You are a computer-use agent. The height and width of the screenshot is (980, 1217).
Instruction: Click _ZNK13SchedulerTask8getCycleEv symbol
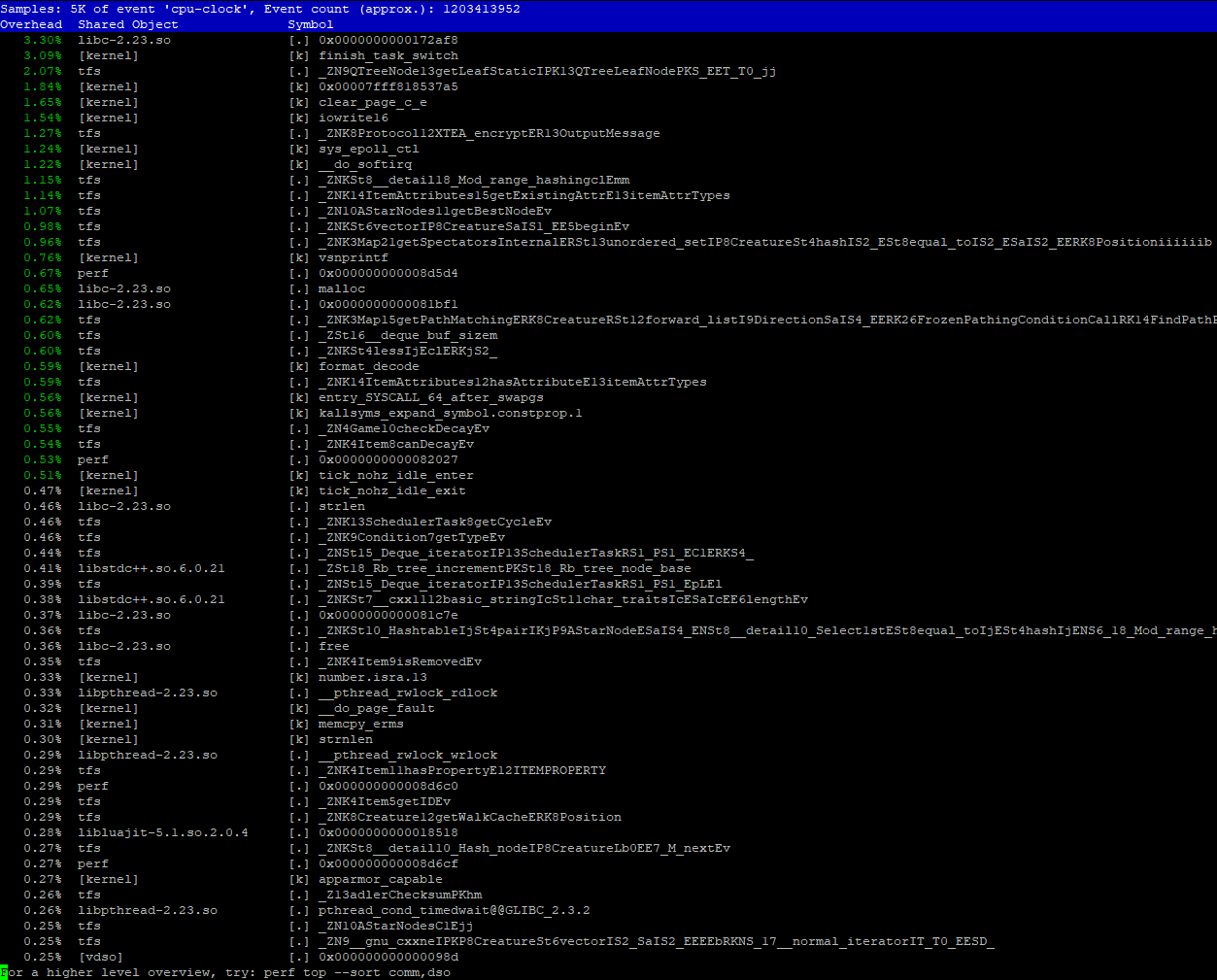435,522
